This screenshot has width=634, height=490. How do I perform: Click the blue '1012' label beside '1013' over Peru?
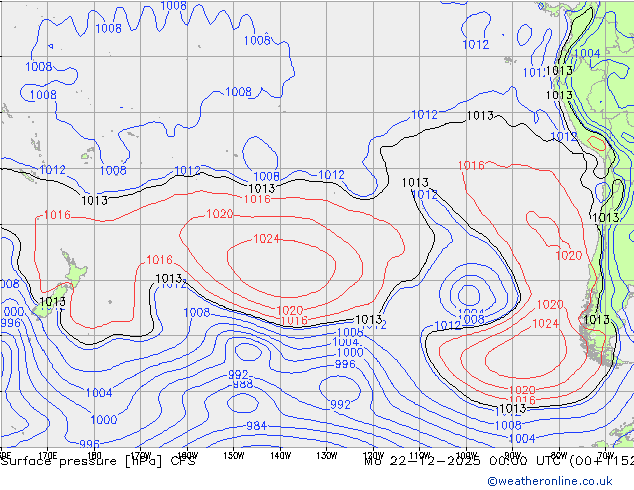click(563, 136)
